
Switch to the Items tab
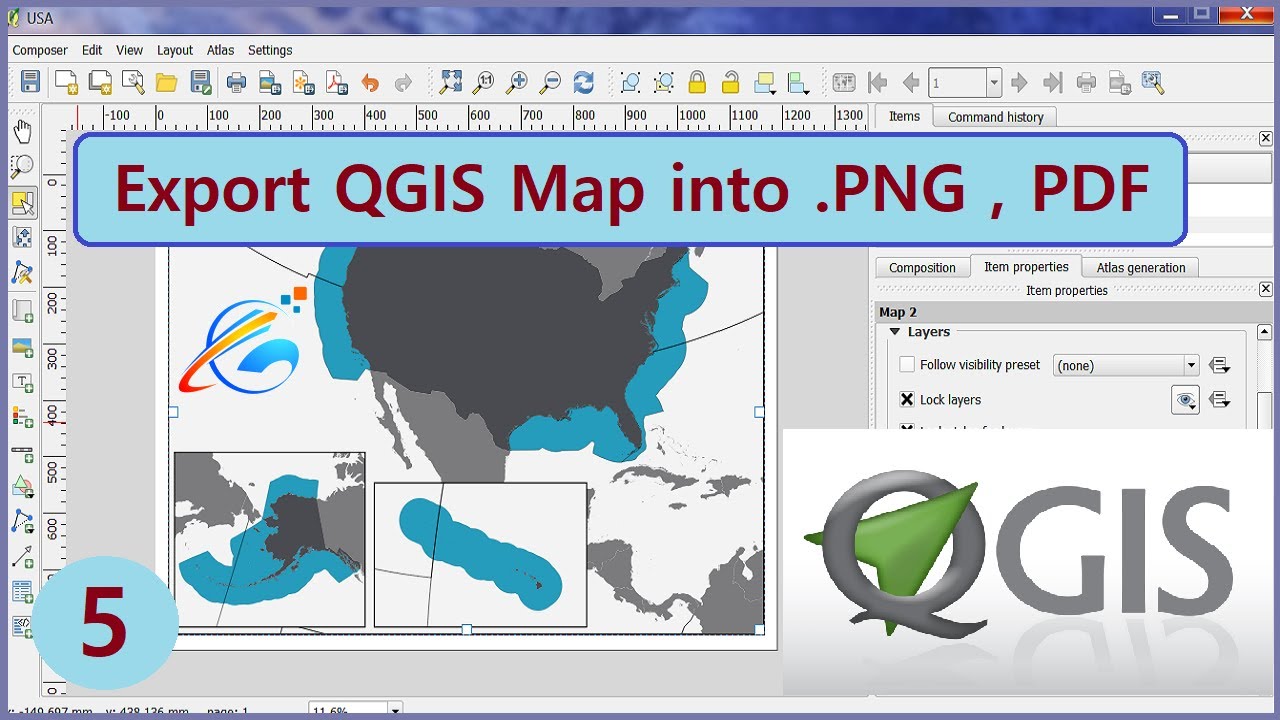click(904, 116)
